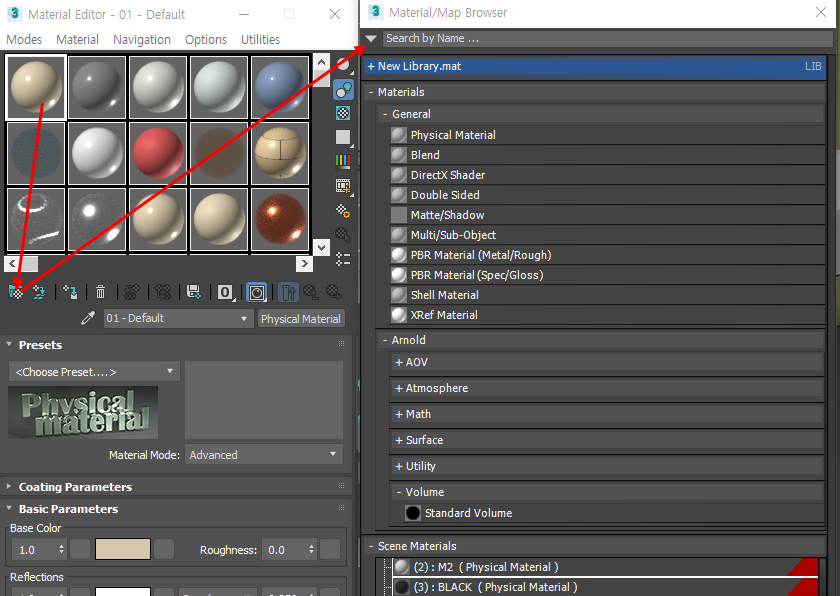The width and height of the screenshot is (840, 596).
Task: Open the Material Mode Advanced dropdown
Action: pyautogui.click(x=264, y=455)
